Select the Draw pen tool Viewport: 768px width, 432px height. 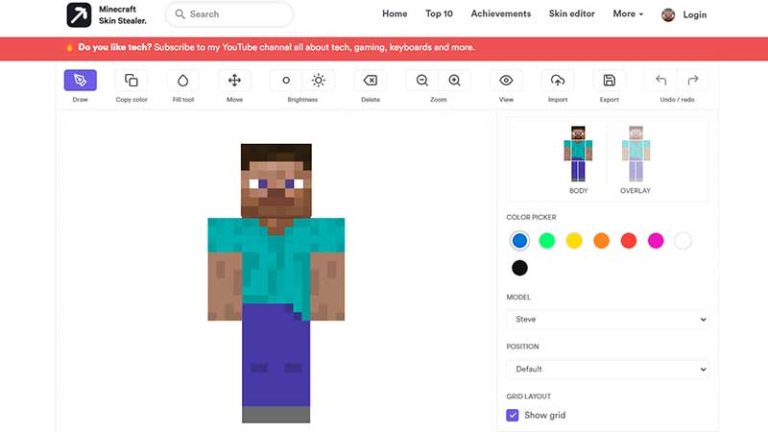pos(80,81)
